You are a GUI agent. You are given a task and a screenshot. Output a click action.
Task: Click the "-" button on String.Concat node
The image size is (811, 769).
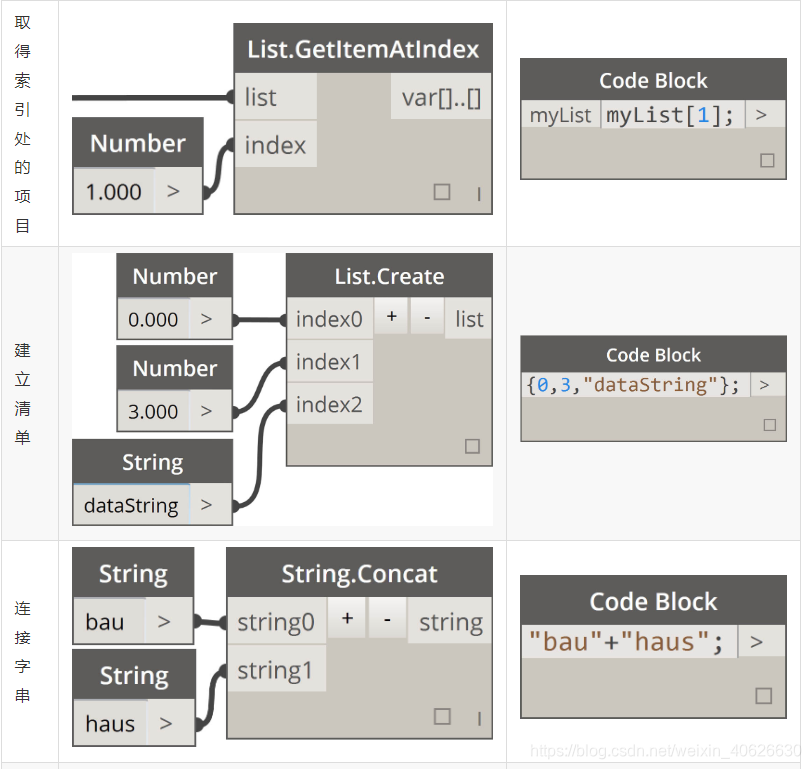pos(388,619)
